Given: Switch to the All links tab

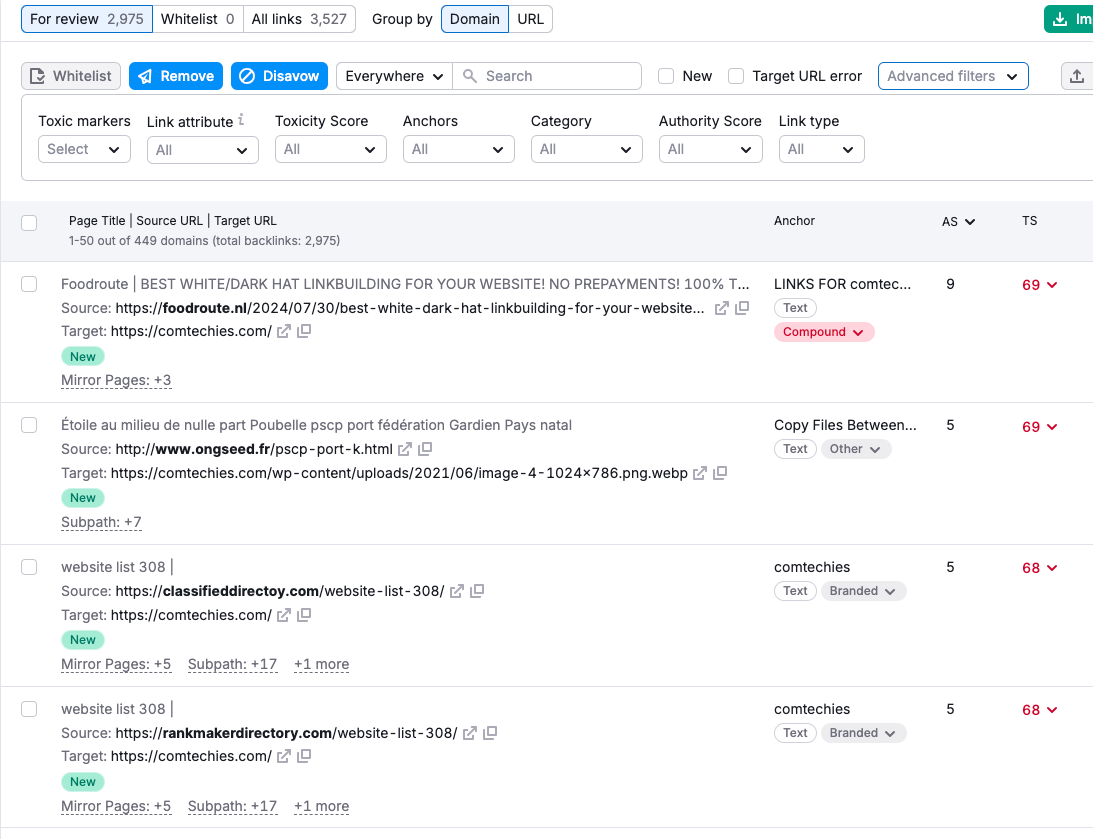Looking at the screenshot, I should coord(299,18).
